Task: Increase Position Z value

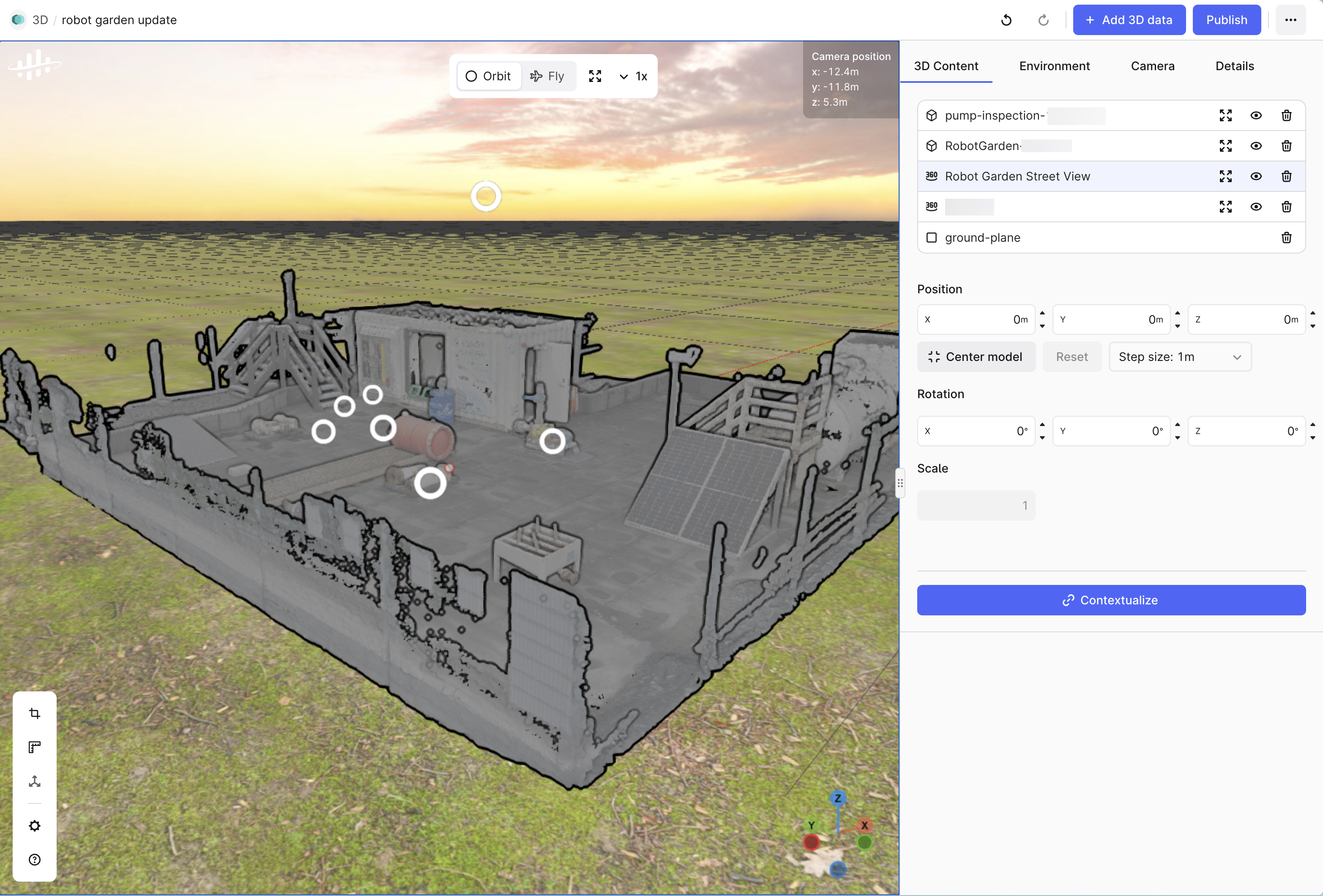Action: tap(1312, 313)
